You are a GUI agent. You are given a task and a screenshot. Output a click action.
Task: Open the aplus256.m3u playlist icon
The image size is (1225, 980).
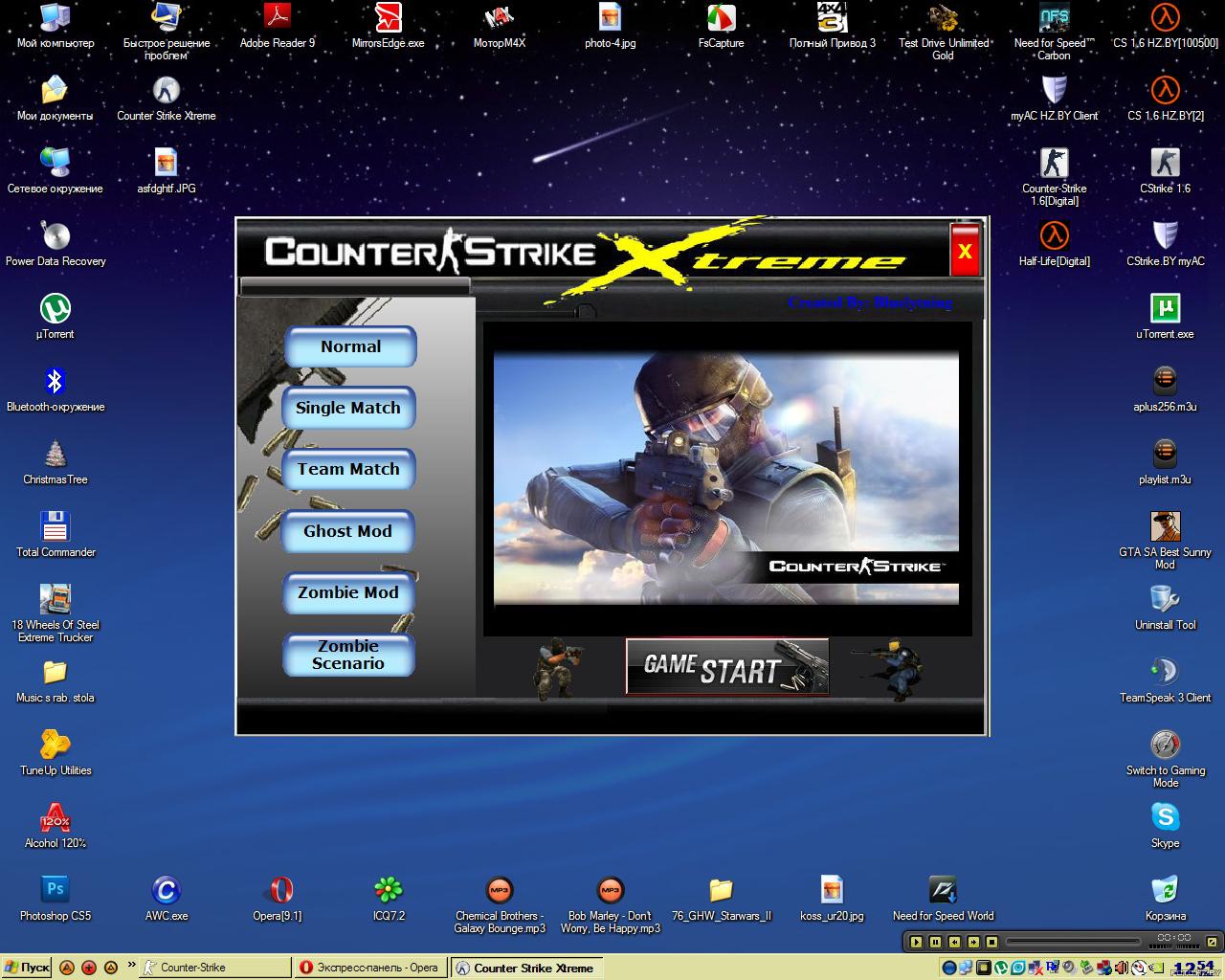pyautogui.click(x=1166, y=390)
